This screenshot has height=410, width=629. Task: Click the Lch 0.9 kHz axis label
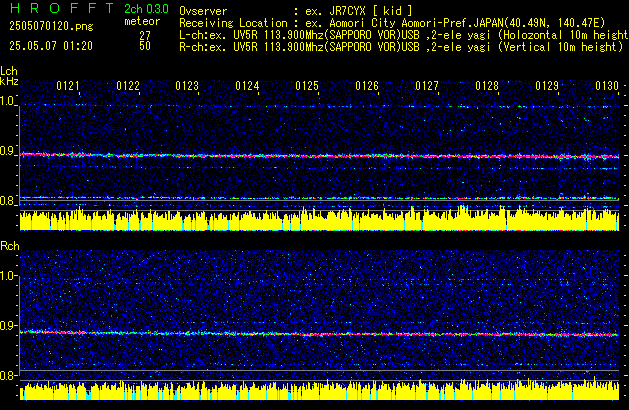pyautogui.click(x=7, y=151)
